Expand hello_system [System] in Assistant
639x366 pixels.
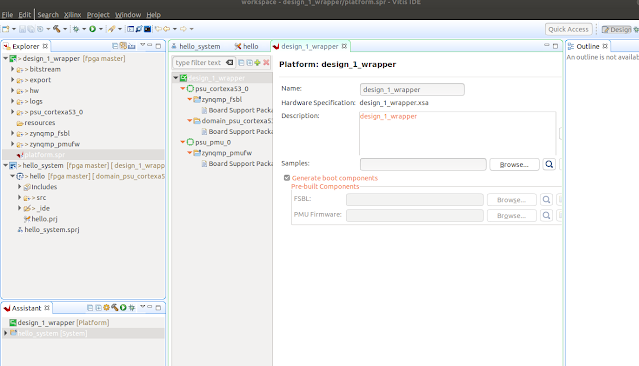[x=5, y=333]
